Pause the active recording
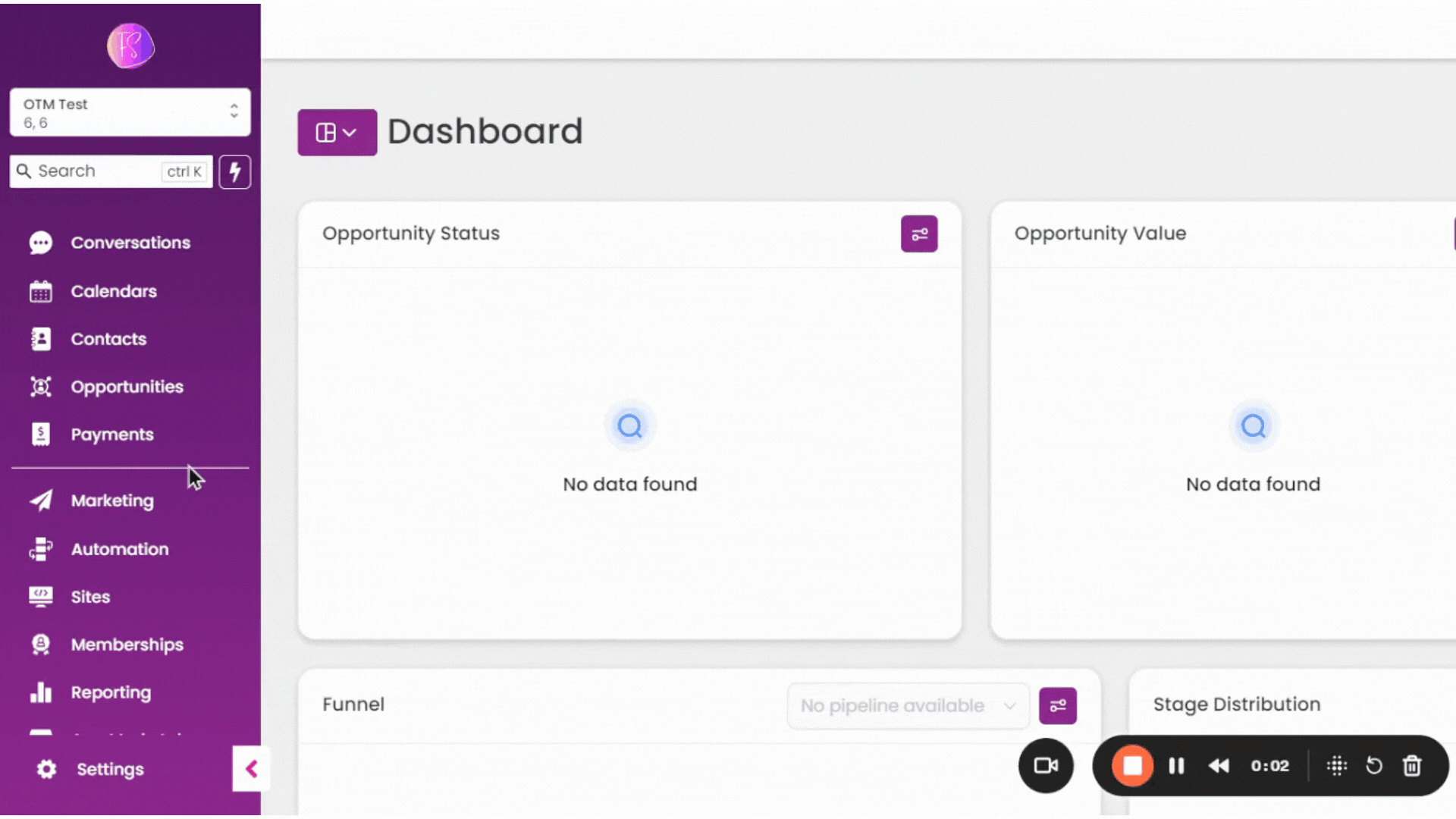This screenshot has width=1456, height=819. 1177,766
